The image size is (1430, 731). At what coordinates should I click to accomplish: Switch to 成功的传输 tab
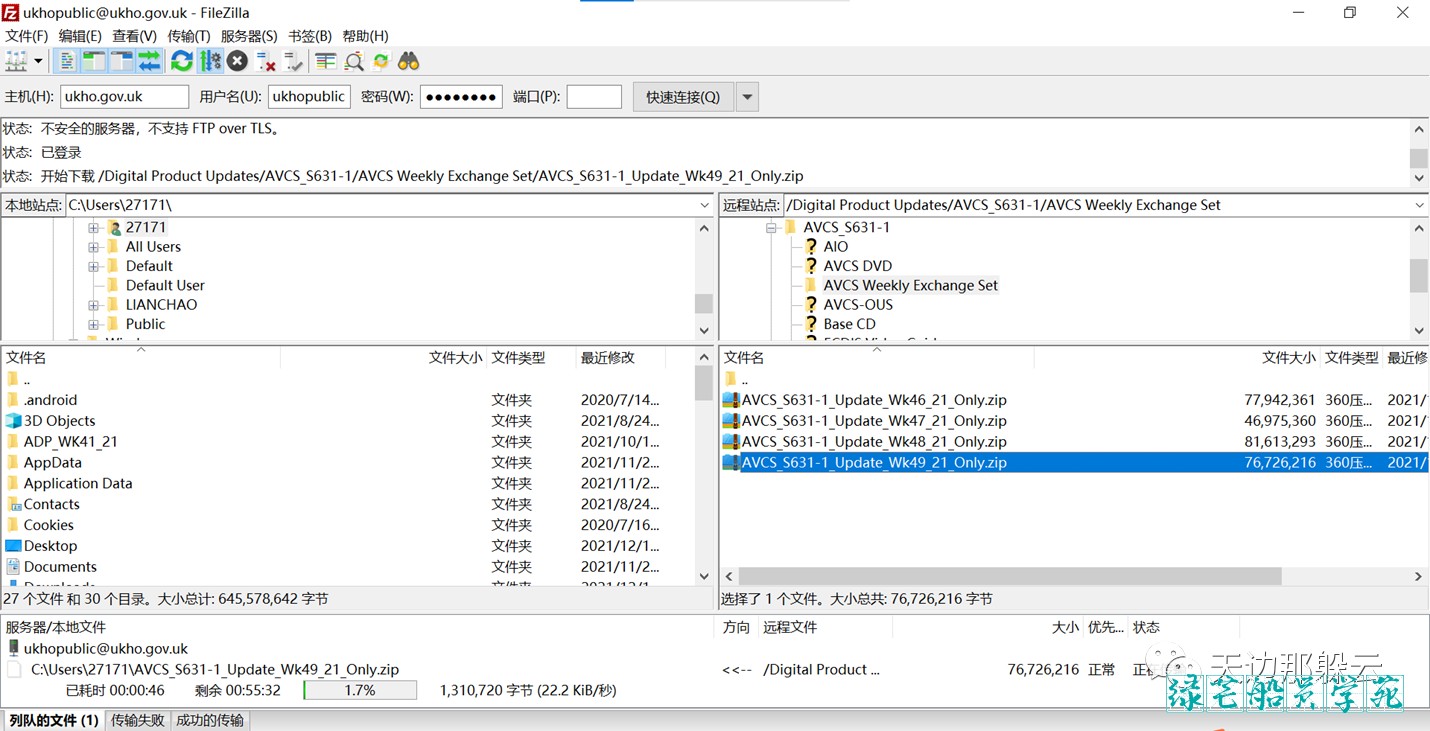[x=209, y=720]
